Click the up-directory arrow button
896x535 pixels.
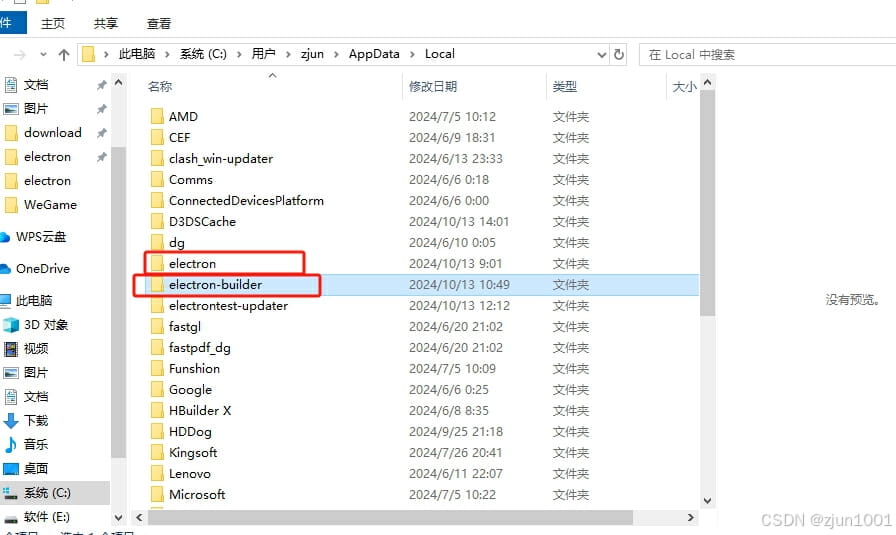click(x=64, y=55)
